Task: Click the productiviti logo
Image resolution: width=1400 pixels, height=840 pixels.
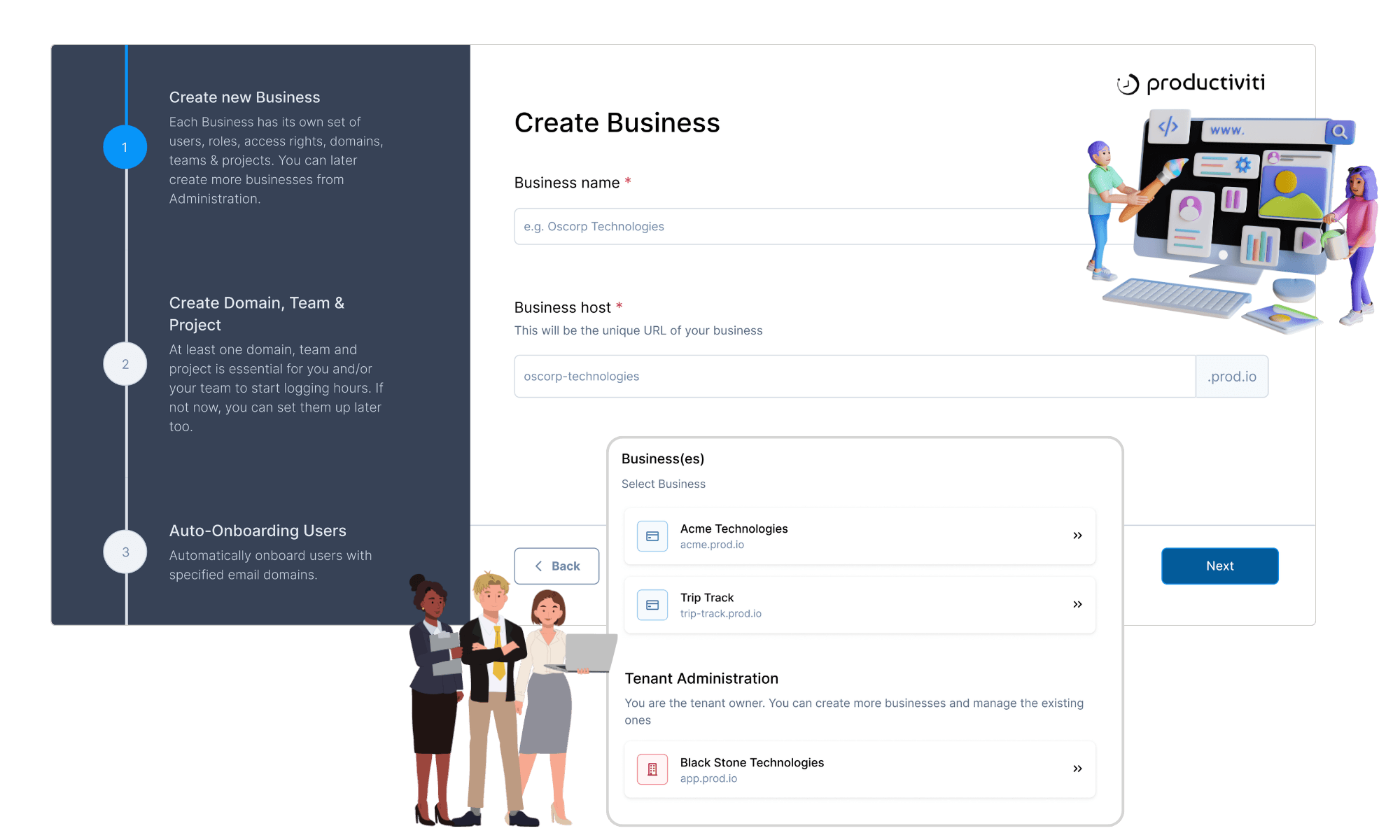Action: pos(1191,83)
